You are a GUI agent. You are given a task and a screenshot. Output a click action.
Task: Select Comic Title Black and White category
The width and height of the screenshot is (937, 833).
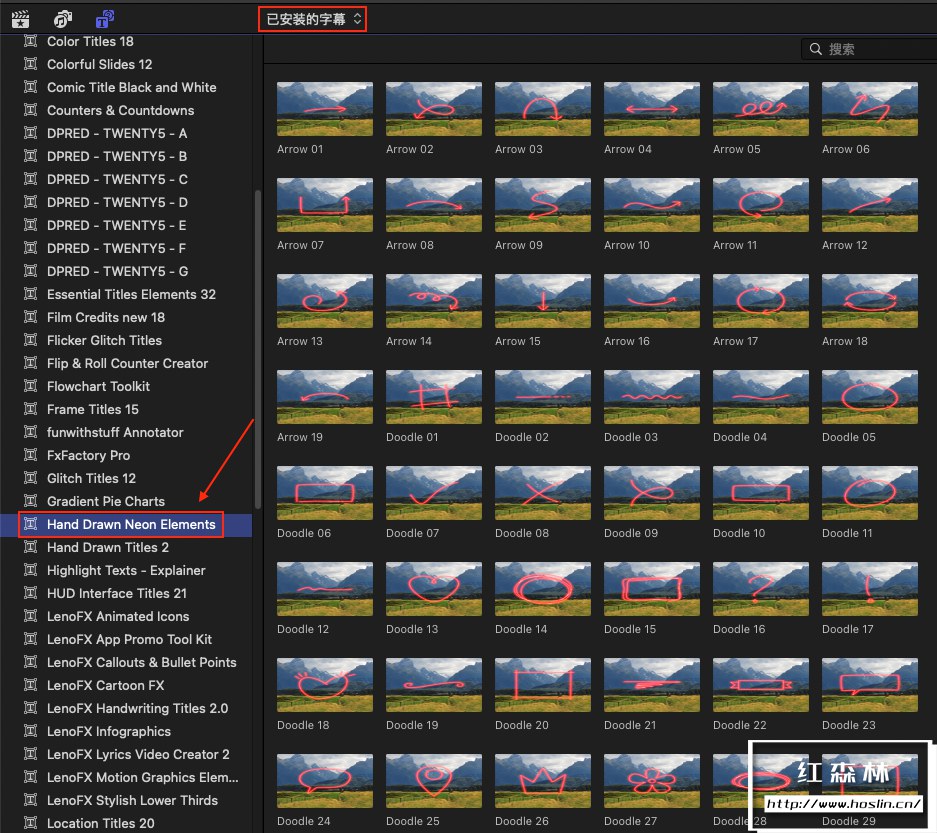tap(131, 87)
